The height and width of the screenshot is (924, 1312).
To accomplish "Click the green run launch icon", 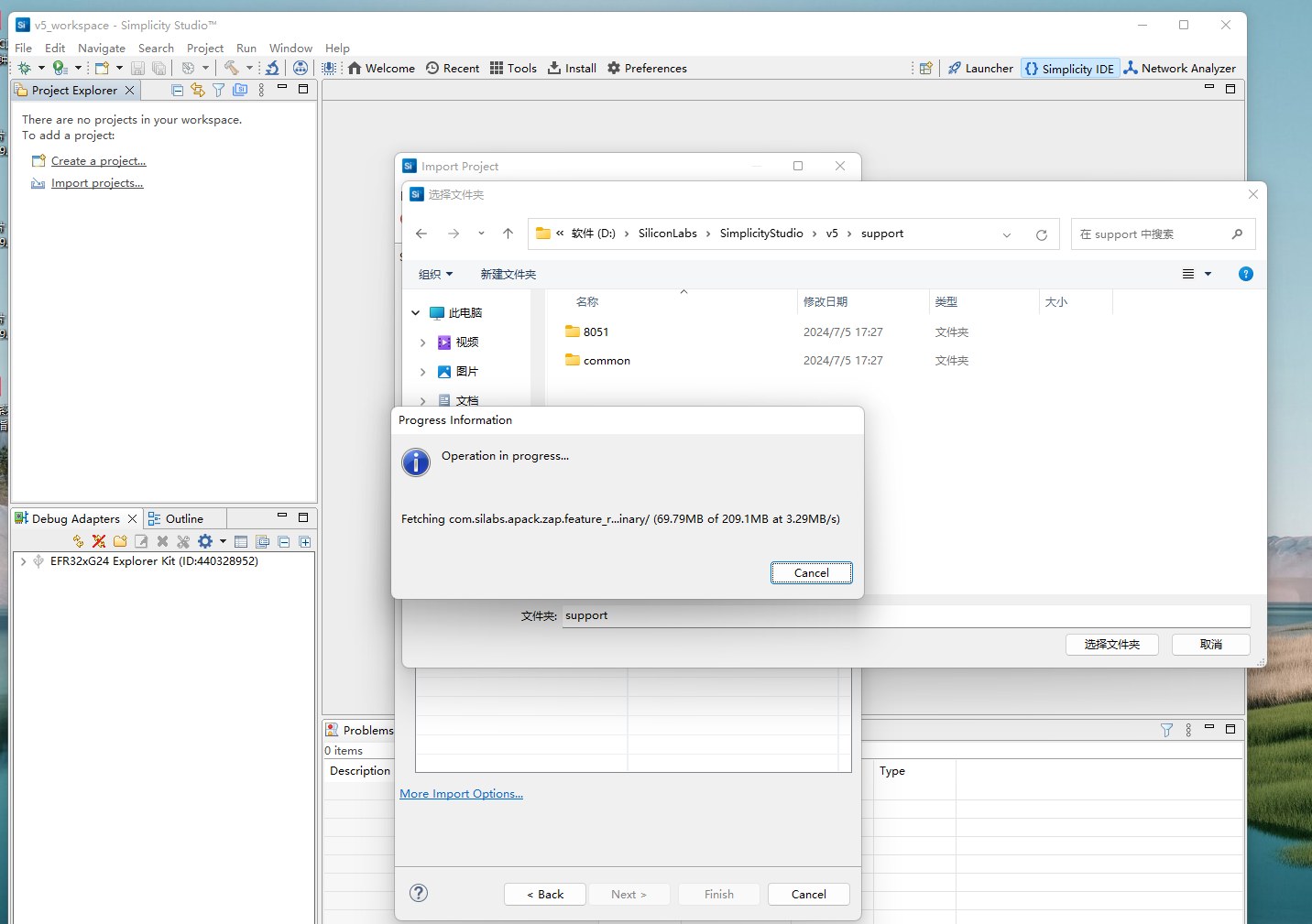I will coord(60,68).
